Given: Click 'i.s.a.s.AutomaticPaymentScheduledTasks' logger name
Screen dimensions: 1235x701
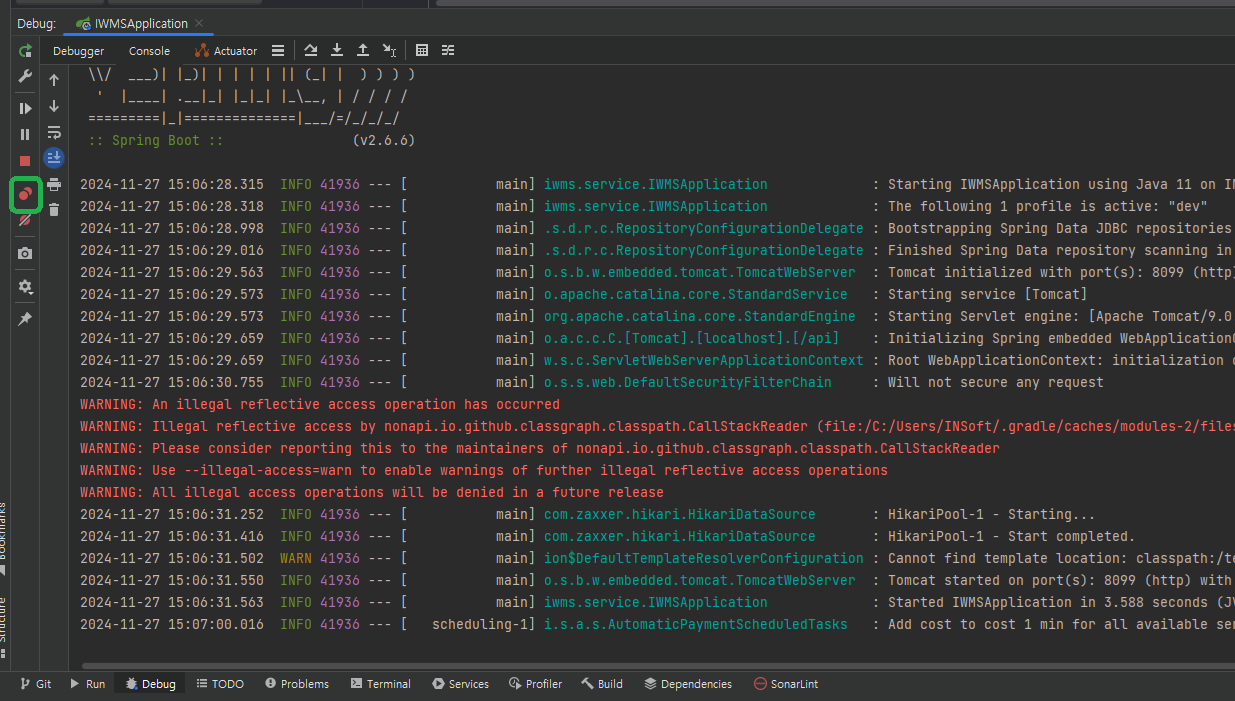Looking at the screenshot, I should [x=695, y=624].
